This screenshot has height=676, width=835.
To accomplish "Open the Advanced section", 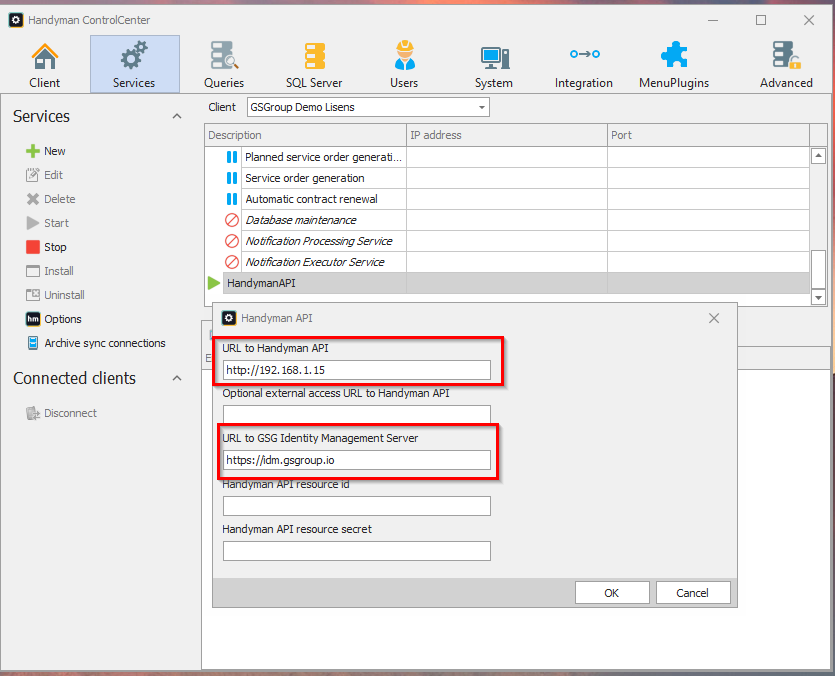I will click(786, 64).
